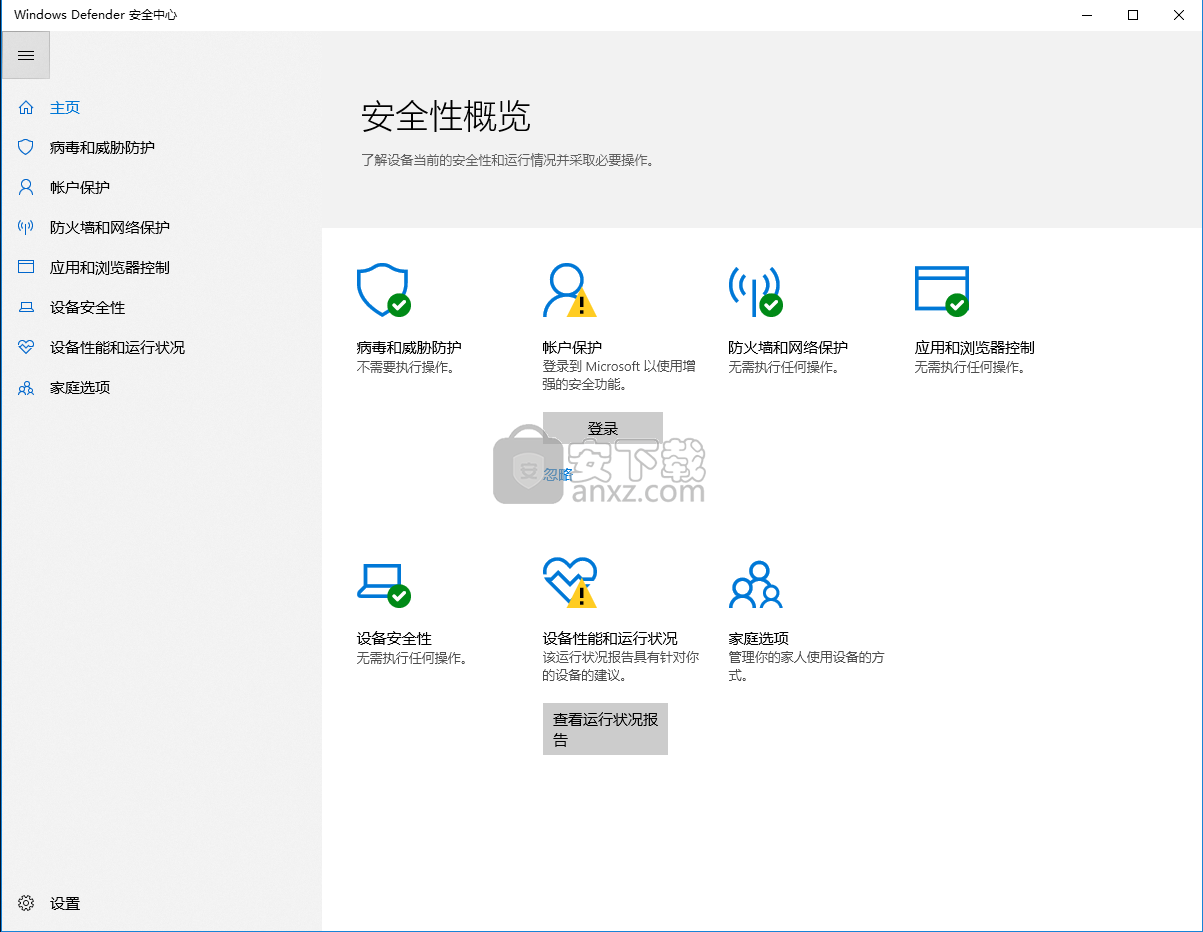Image resolution: width=1203 pixels, height=932 pixels.
Task: Navigate to 应用和浏览器控制 in sidebar
Action: coord(110,267)
